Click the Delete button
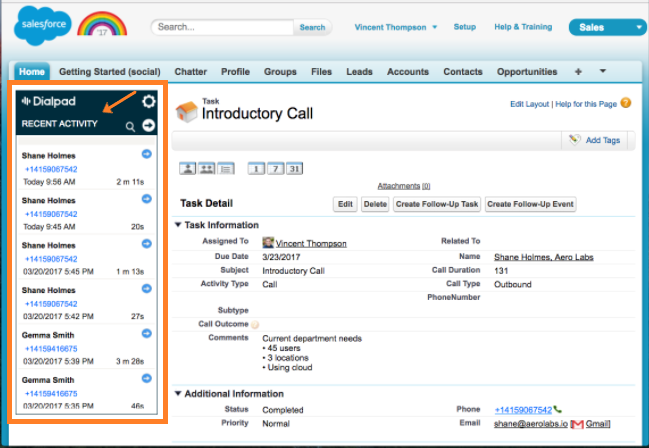Image resolution: width=649 pixels, height=448 pixels. pyautogui.click(x=375, y=204)
